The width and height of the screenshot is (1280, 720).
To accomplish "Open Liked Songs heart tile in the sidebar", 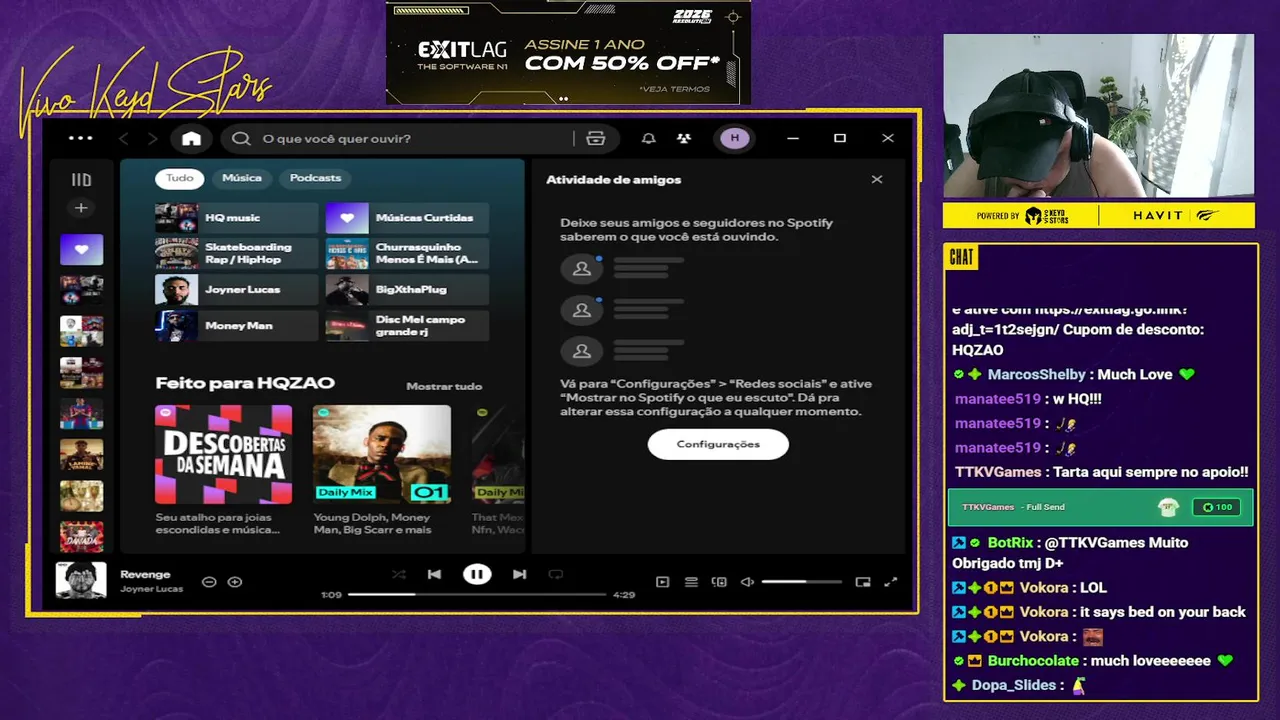I will pos(81,249).
